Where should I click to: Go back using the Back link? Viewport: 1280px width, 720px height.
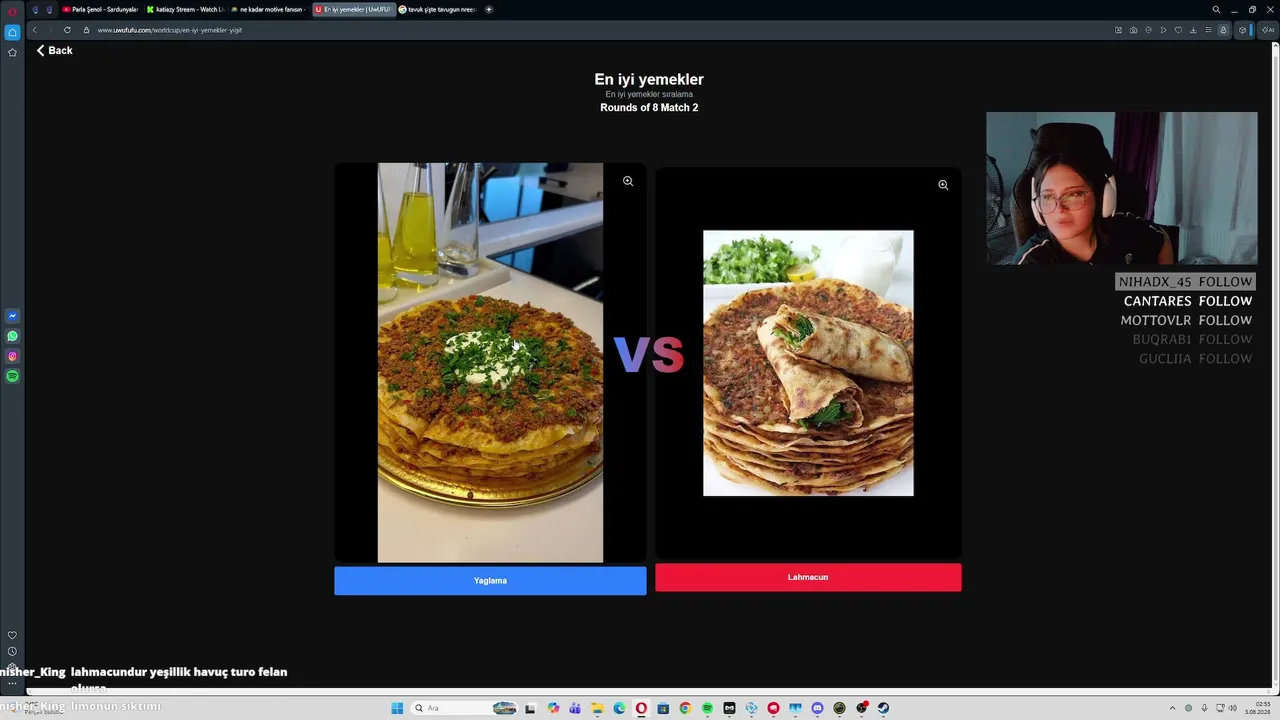55,50
